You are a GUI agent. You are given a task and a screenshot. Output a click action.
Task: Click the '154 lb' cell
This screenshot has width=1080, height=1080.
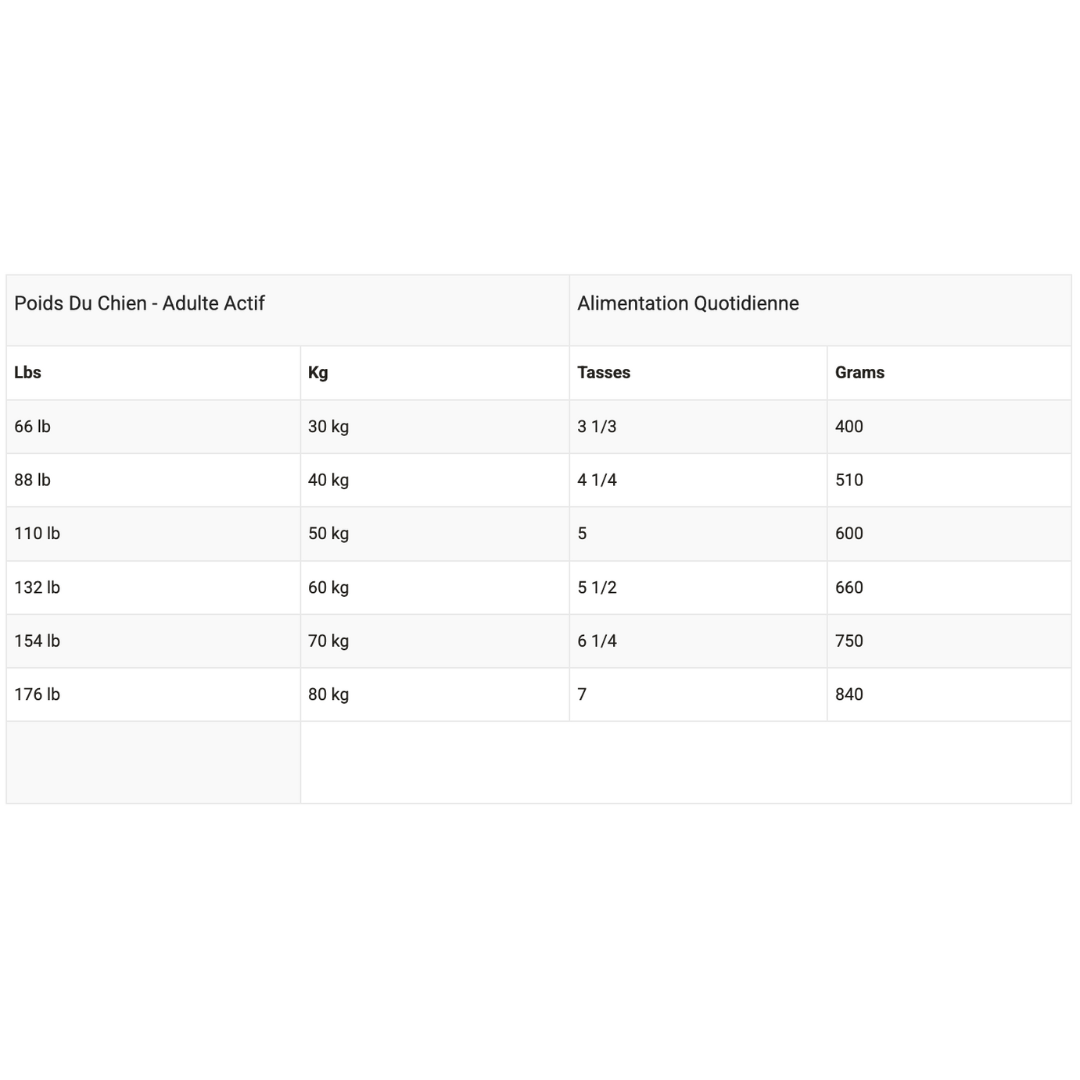(x=153, y=641)
